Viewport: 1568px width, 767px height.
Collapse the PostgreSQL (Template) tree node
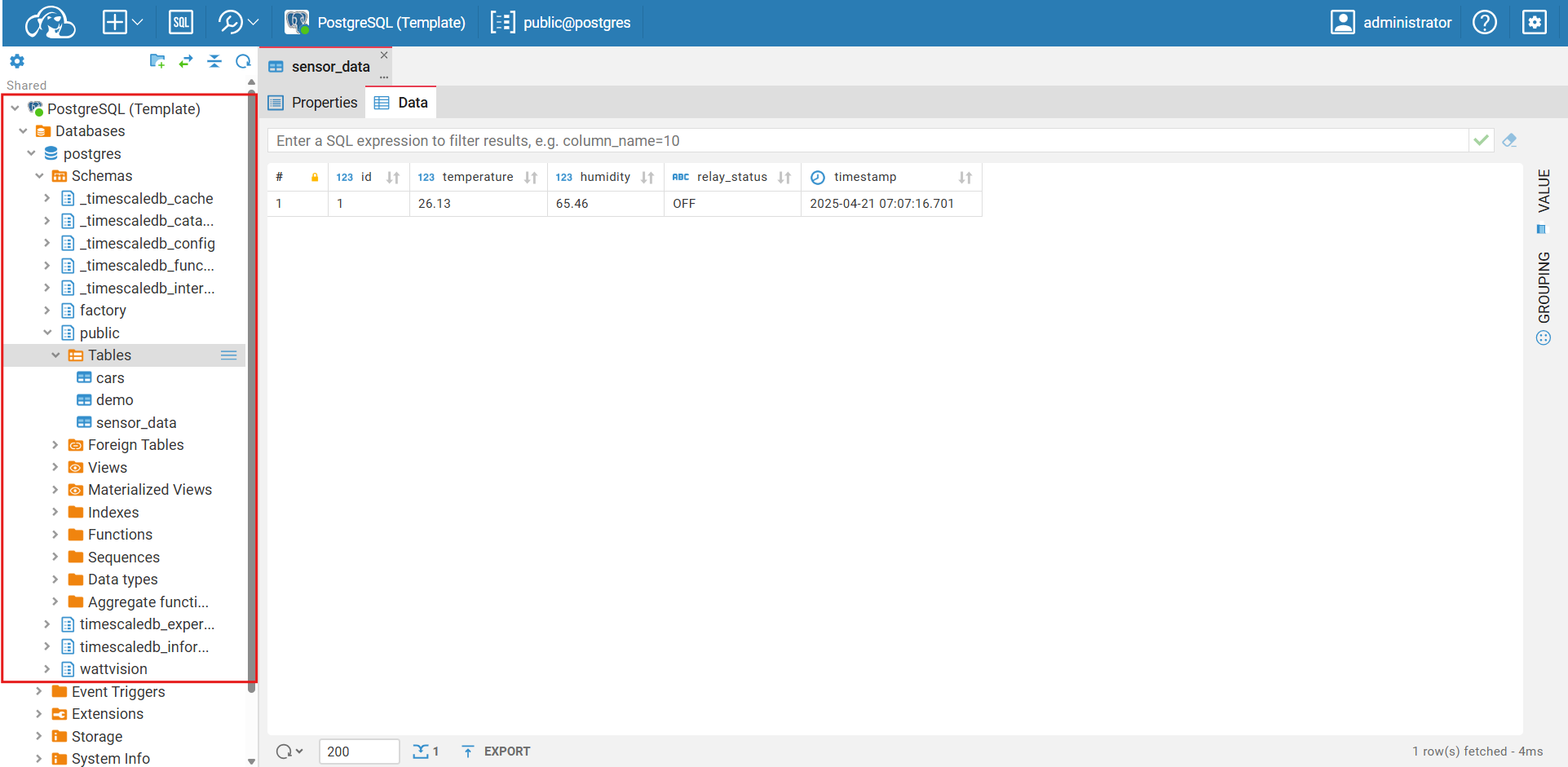pos(15,108)
